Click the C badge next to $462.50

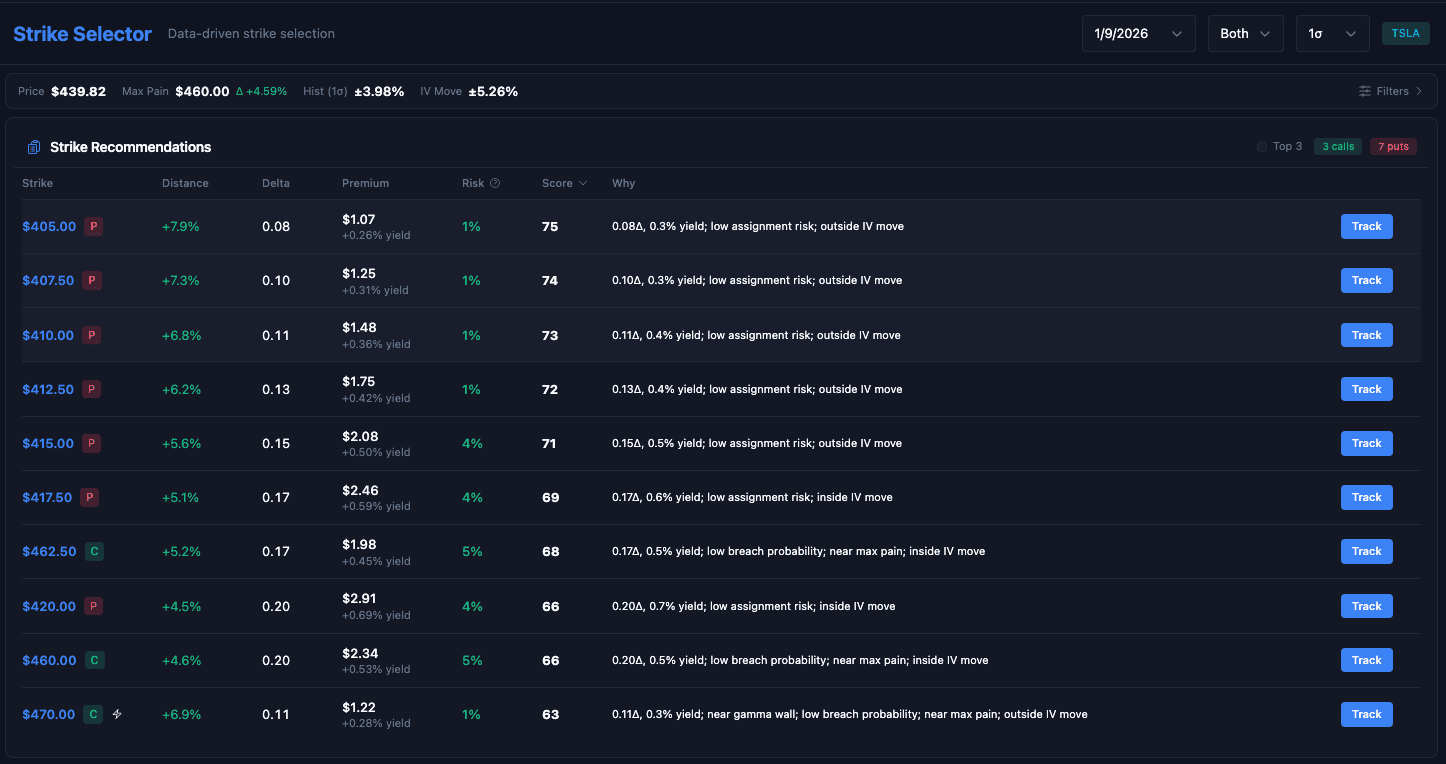(x=94, y=551)
